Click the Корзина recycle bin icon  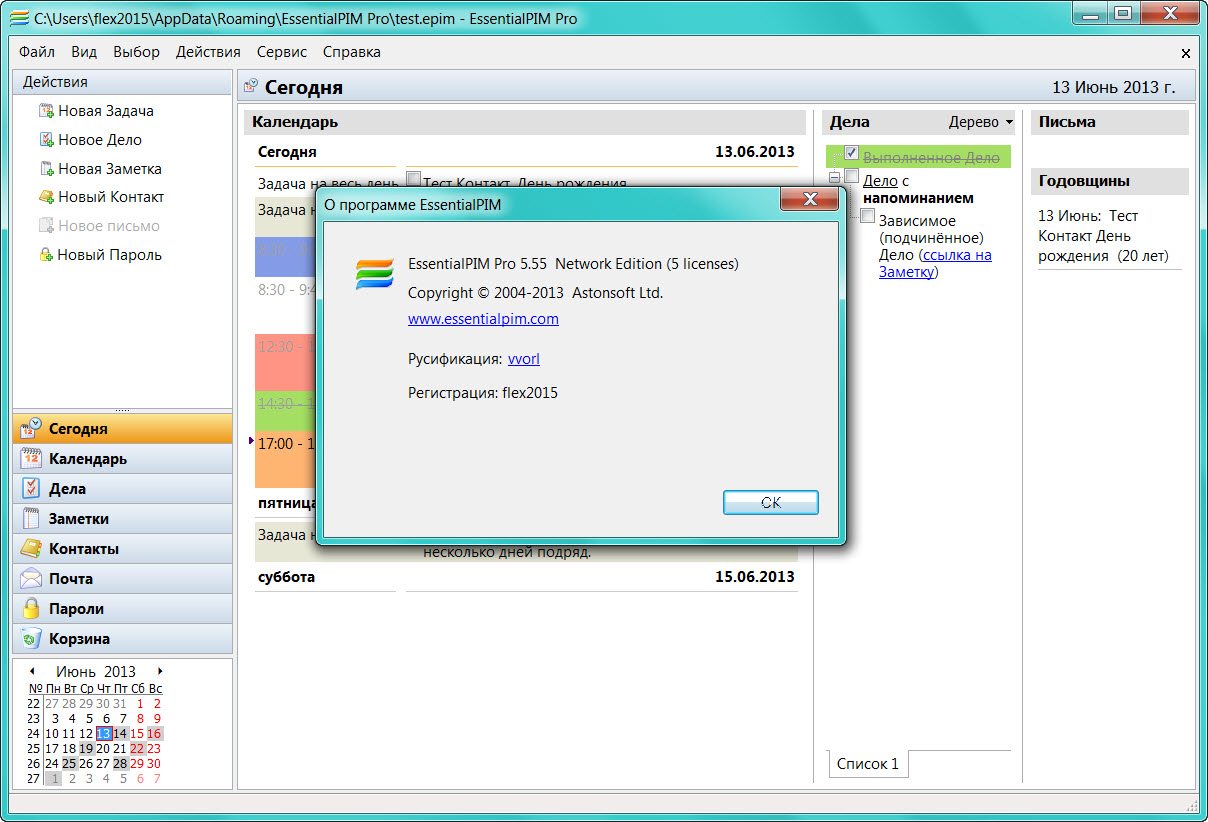31,639
